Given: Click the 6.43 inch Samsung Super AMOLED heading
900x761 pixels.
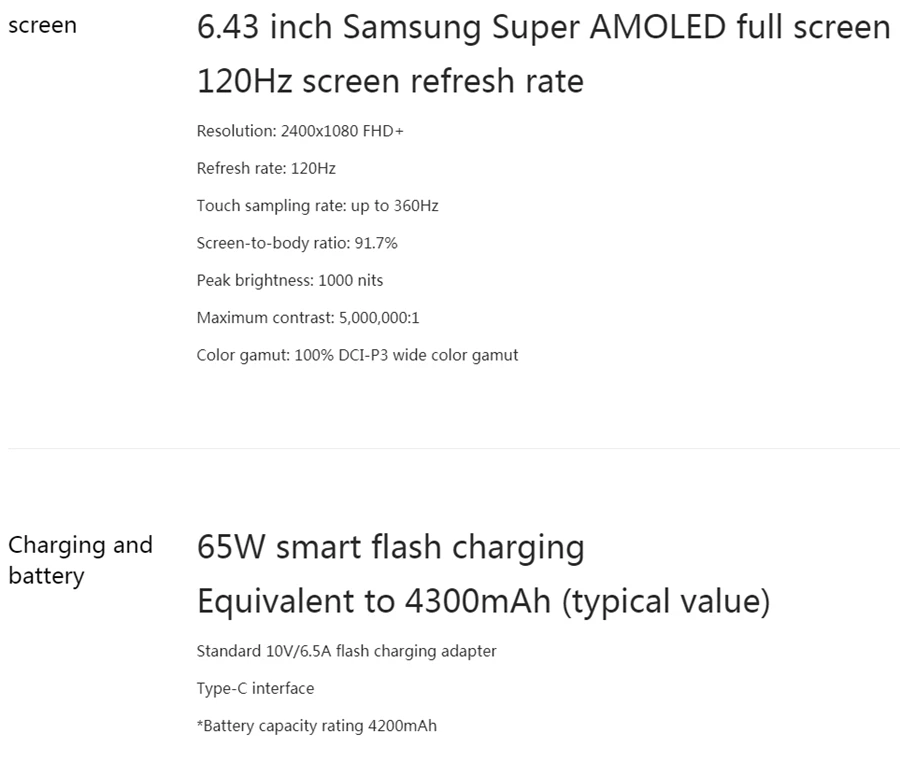Looking at the screenshot, I should click(x=543, y=27).
